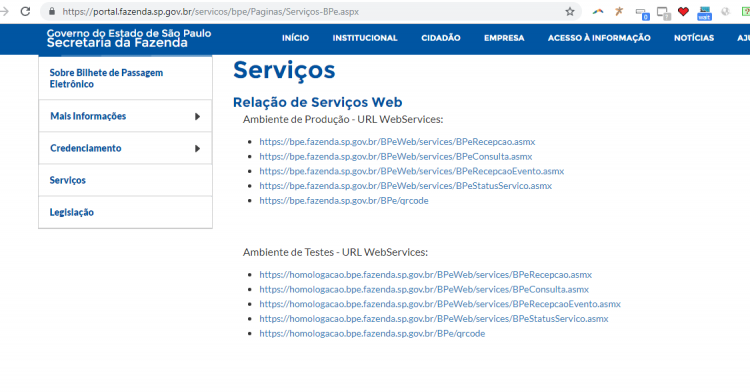Open the faded gray globe extension
750x392 pixels.
pos(726,11)
